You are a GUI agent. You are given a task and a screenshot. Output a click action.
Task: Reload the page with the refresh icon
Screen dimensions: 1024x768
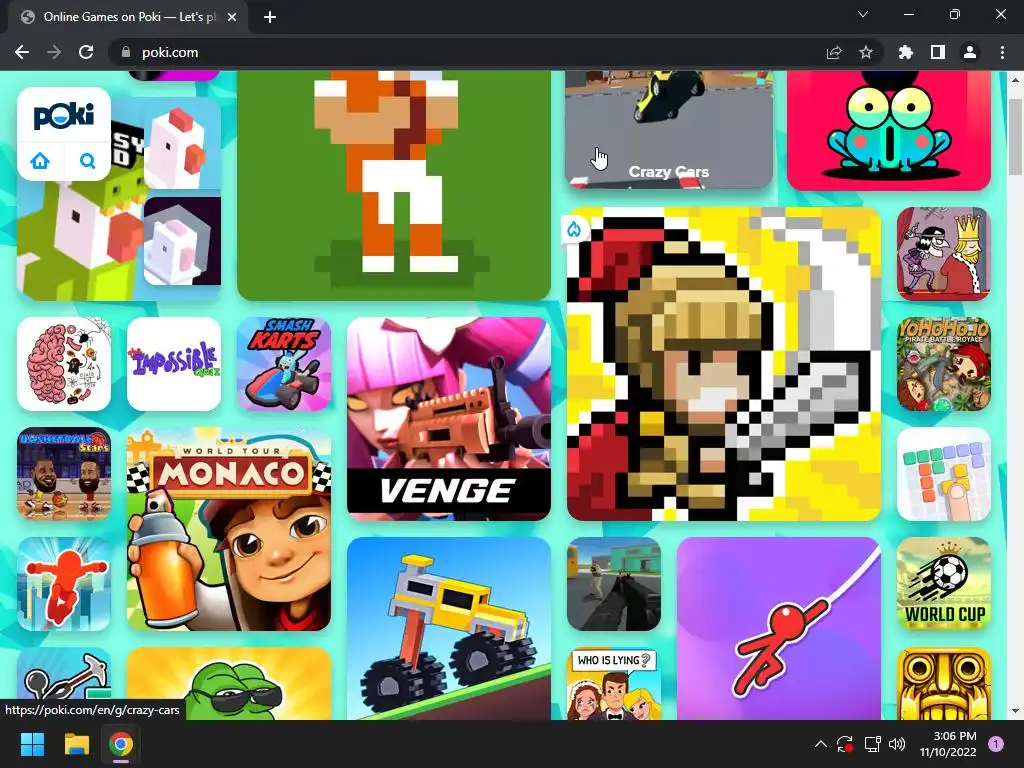[x=86, y=52]
